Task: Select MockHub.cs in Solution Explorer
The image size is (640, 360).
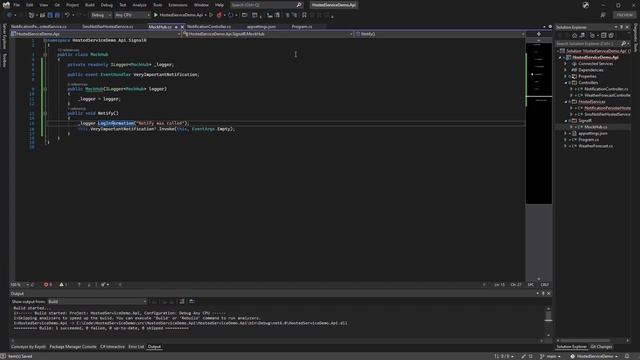Action: (595, 127)
